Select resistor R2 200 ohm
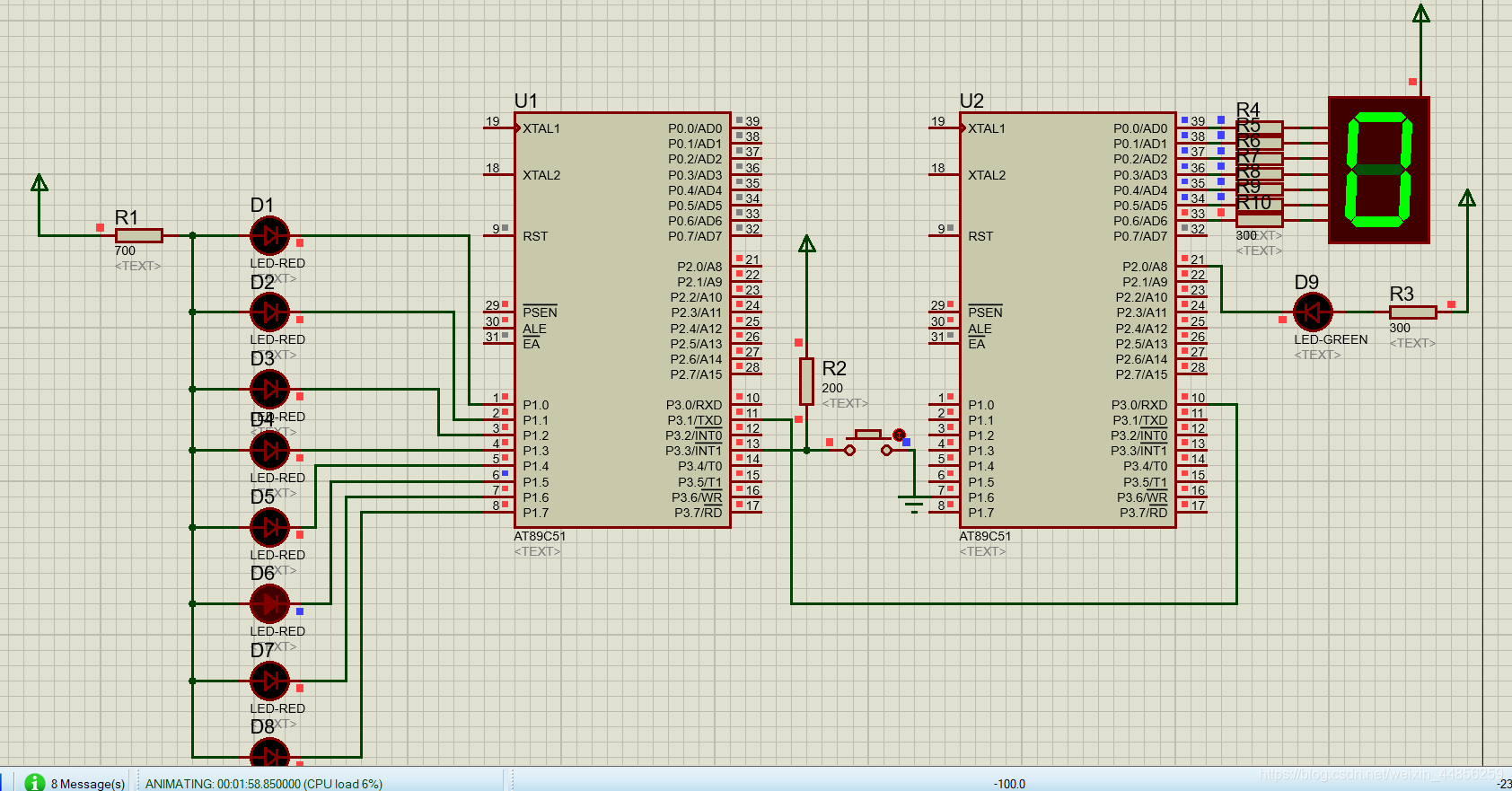This screenshot has height=791, width=1512. tap(806, 382)
